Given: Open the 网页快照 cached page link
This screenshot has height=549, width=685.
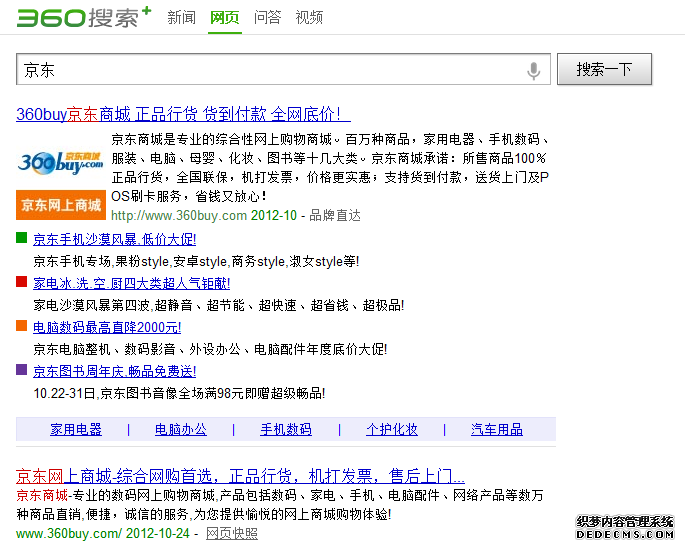Looking at the screenshot, I should click(232, 533).
